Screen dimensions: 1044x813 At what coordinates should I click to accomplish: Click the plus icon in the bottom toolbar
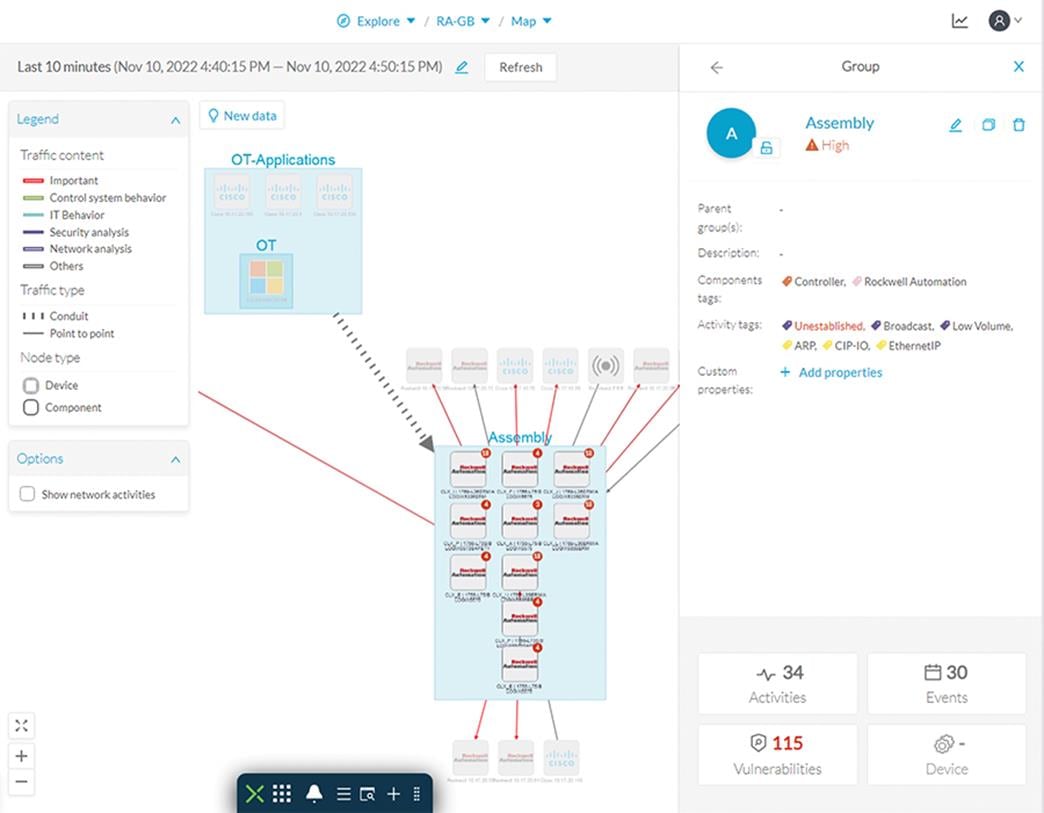(x=393, y=793)
